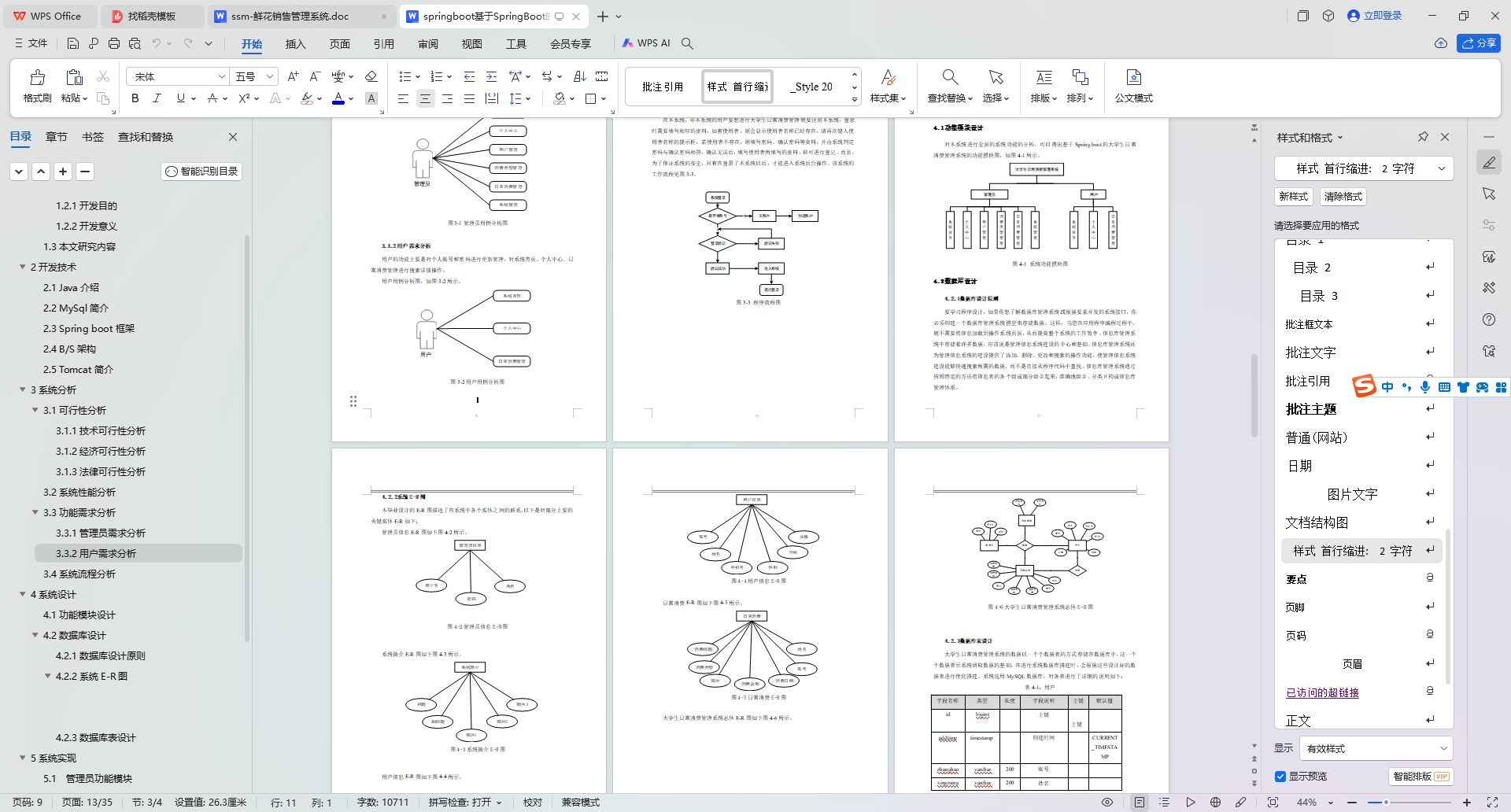Pin the Styles and Formatting panel
The image size is (1511, 812).
point(1423,137)
